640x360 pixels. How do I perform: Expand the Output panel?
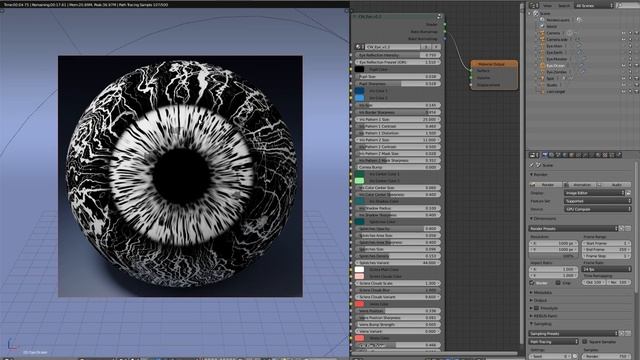[x=531, y=300]
